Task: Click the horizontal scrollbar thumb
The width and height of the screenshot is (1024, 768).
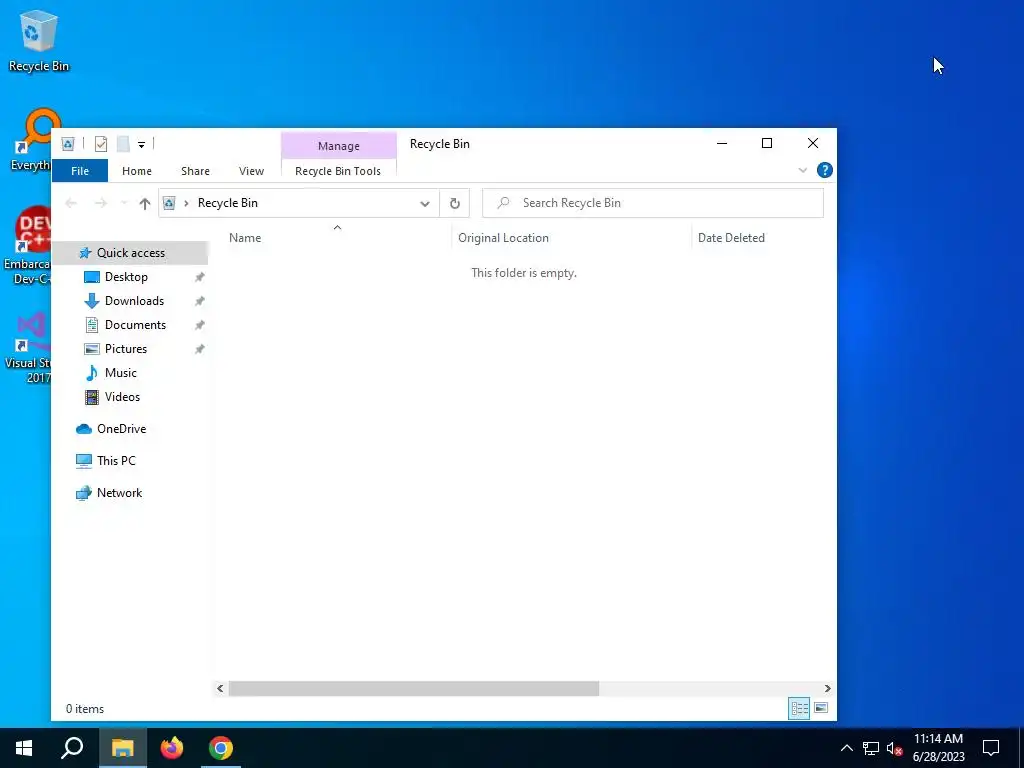Action: [413, 688]
